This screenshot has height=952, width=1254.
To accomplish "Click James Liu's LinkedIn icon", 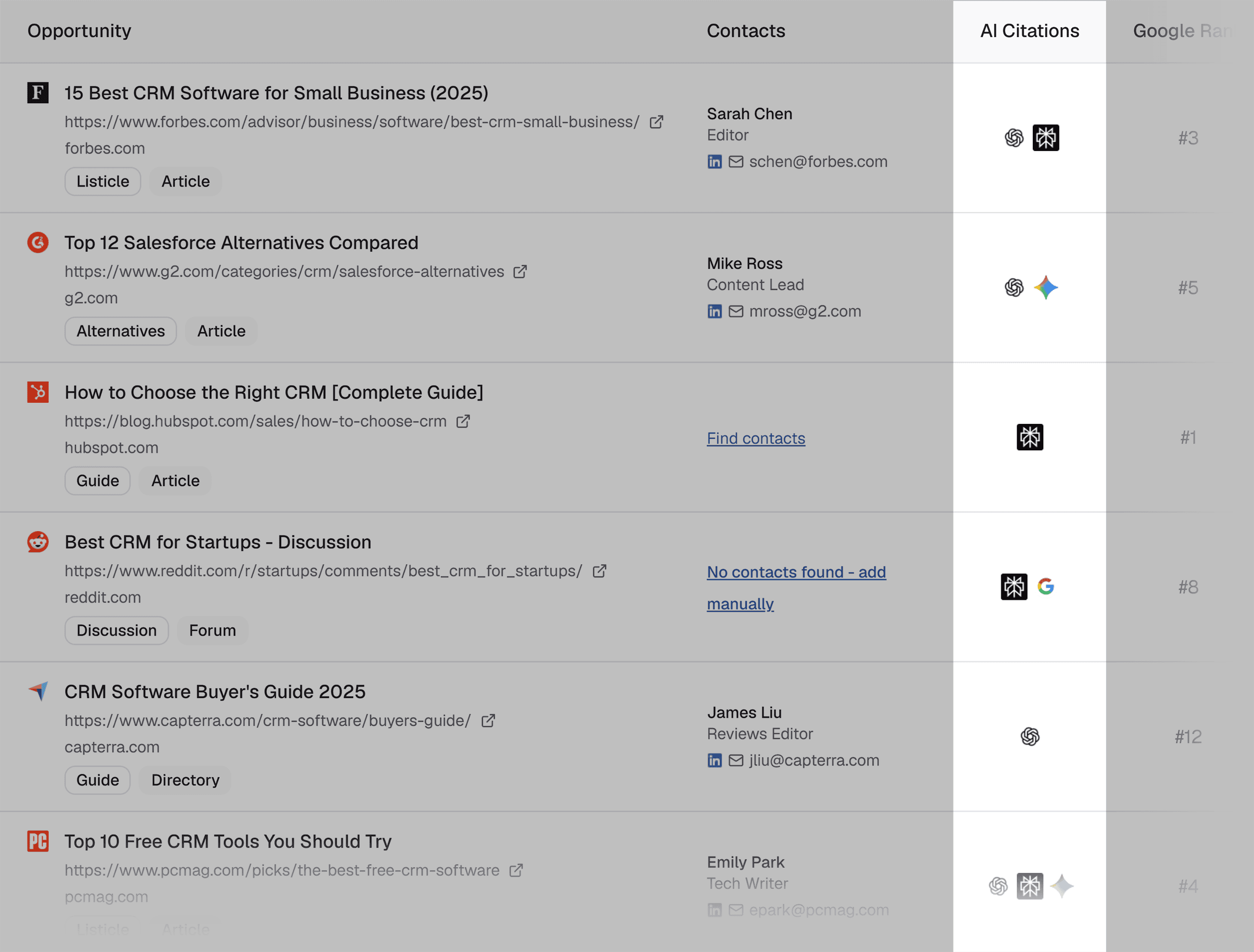I will pos(714,760).
